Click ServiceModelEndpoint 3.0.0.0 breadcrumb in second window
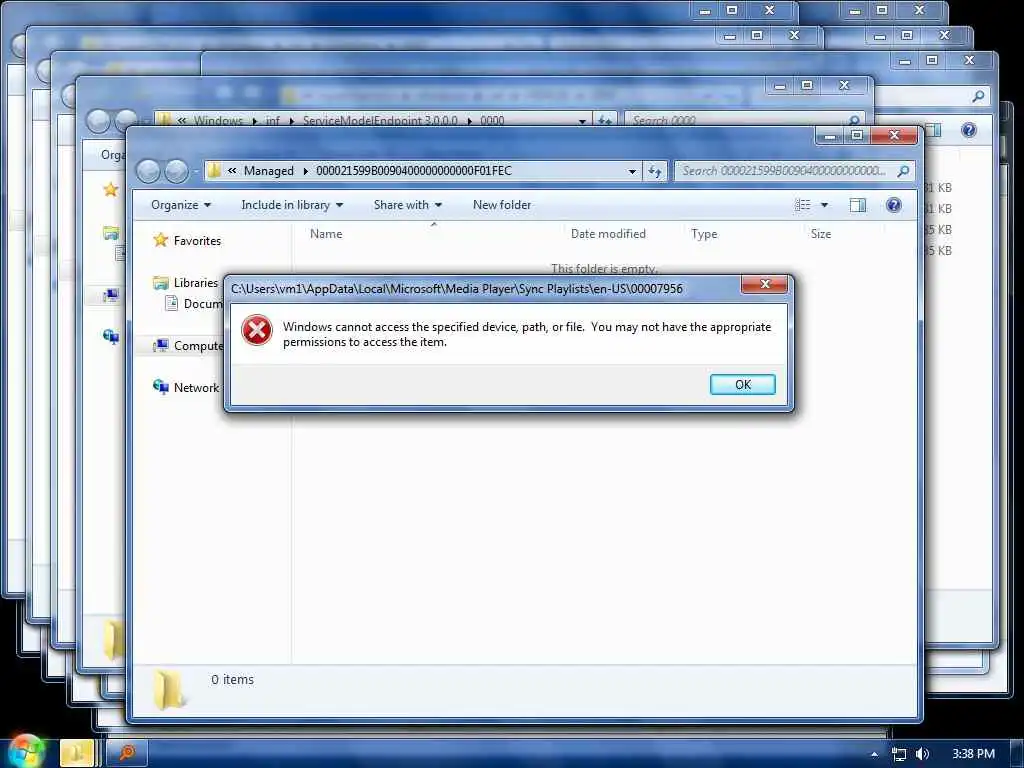 [380, 121]
